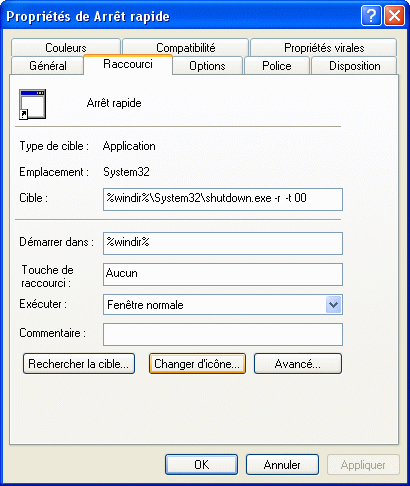Select the Options tab
The image size is (410, 486).
coord(207,66)
